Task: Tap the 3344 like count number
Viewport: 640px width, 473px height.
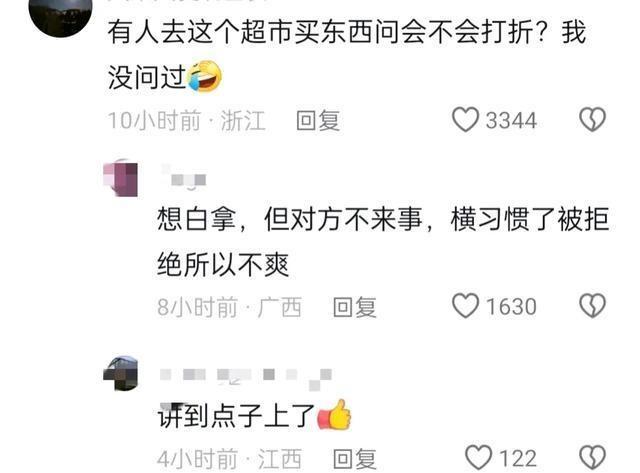Action: [511, 121]
